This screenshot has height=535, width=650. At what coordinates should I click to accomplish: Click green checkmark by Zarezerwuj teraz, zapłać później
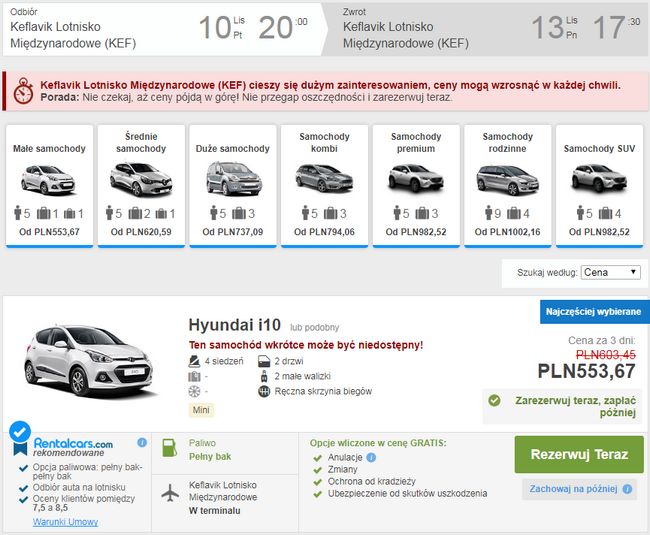pyautogui.click(x=494, y=400)
